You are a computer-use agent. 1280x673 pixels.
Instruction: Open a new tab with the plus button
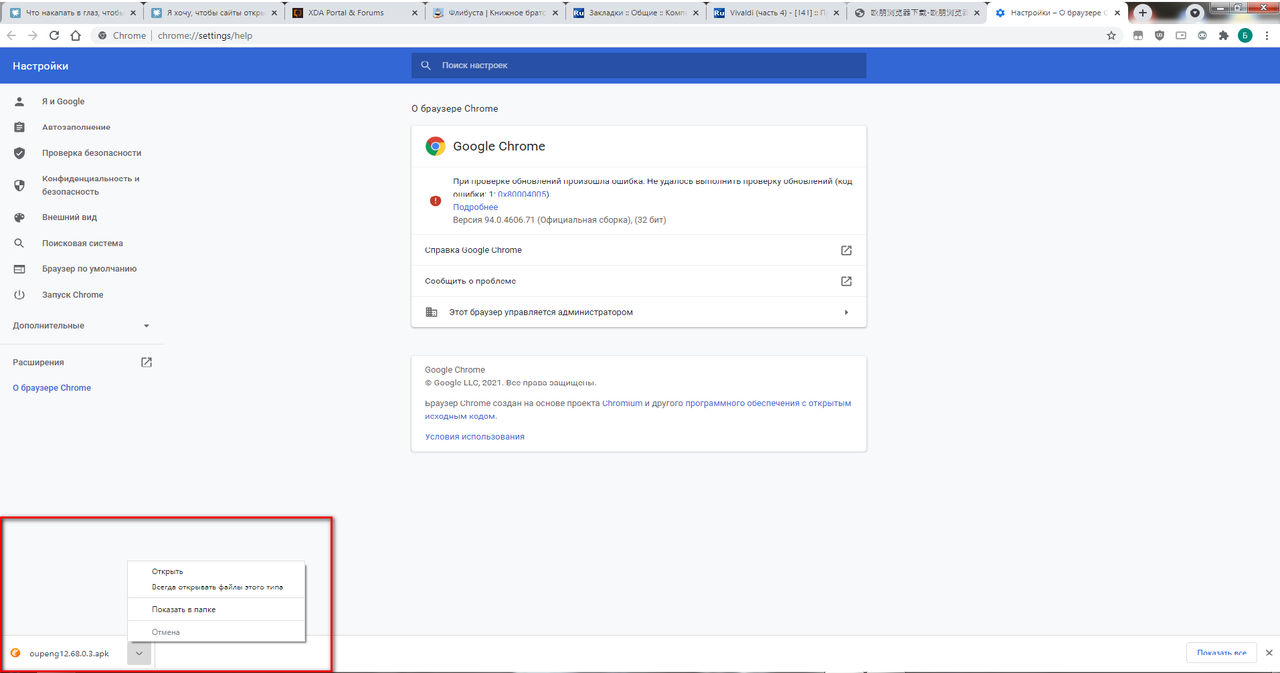click(1143, 13)
